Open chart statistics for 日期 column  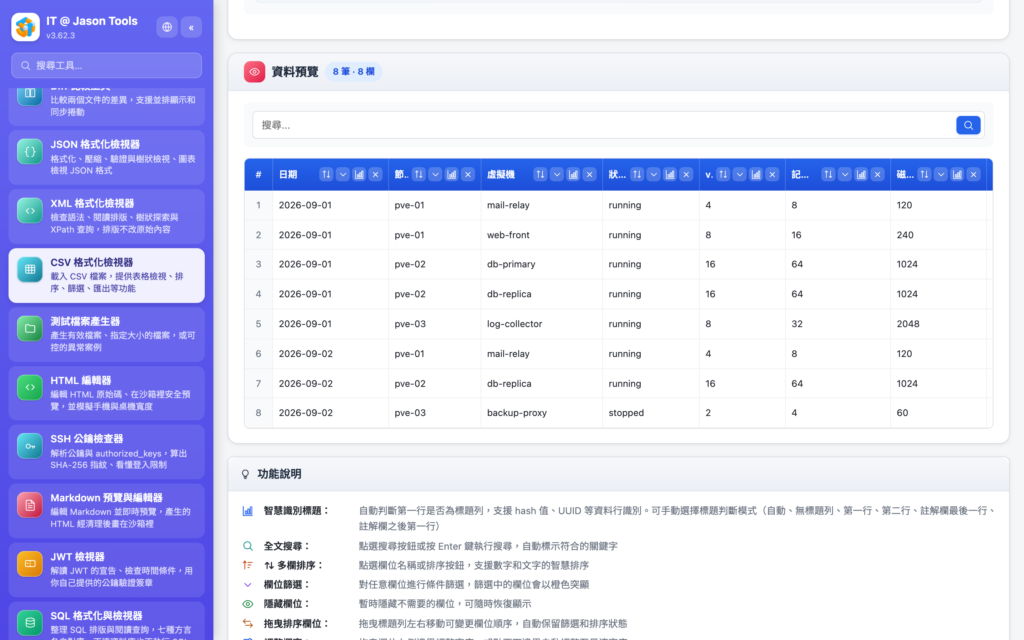click(359, 174)
